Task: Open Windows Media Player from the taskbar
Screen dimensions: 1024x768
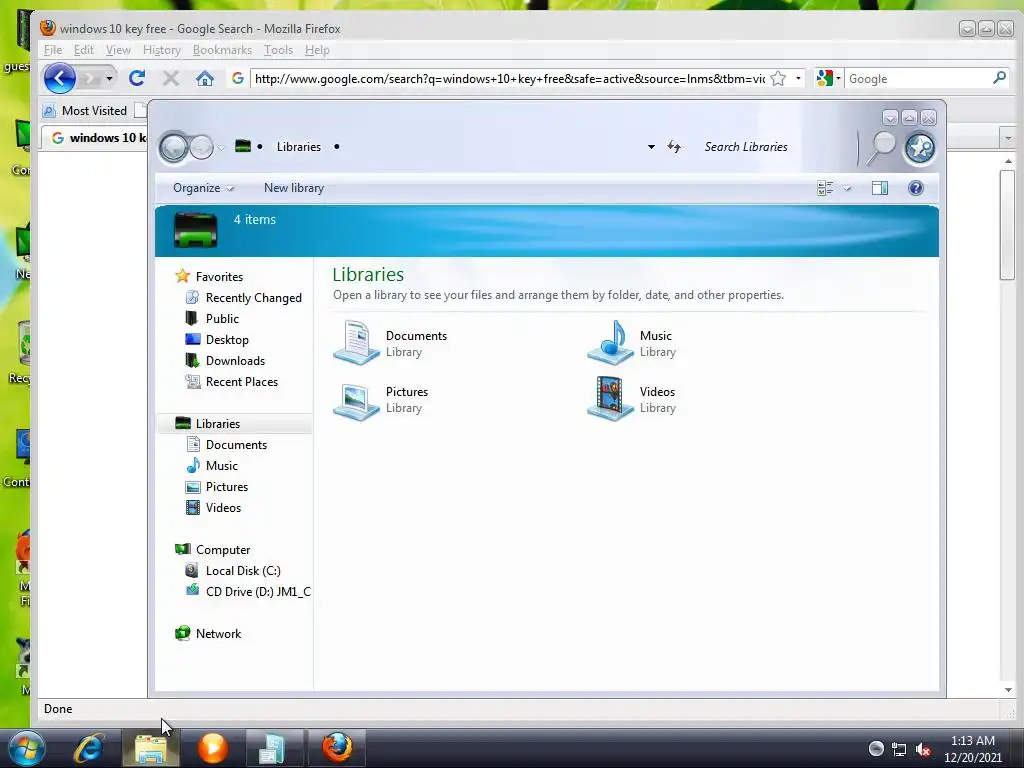Action: [213, 748]
